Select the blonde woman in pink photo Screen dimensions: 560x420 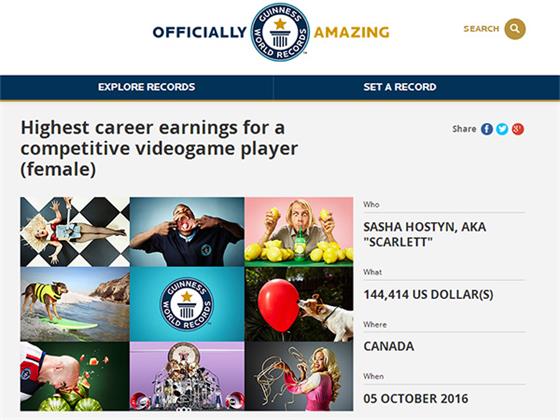coord(299,376)
